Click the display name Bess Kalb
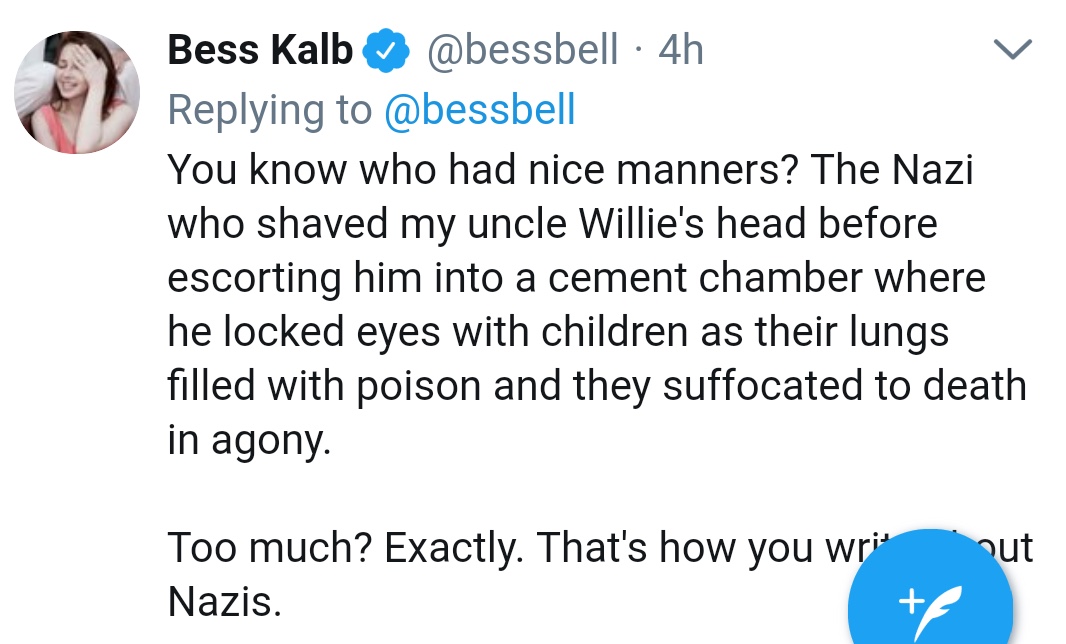 pyautogui.click(x=260, y=50)
